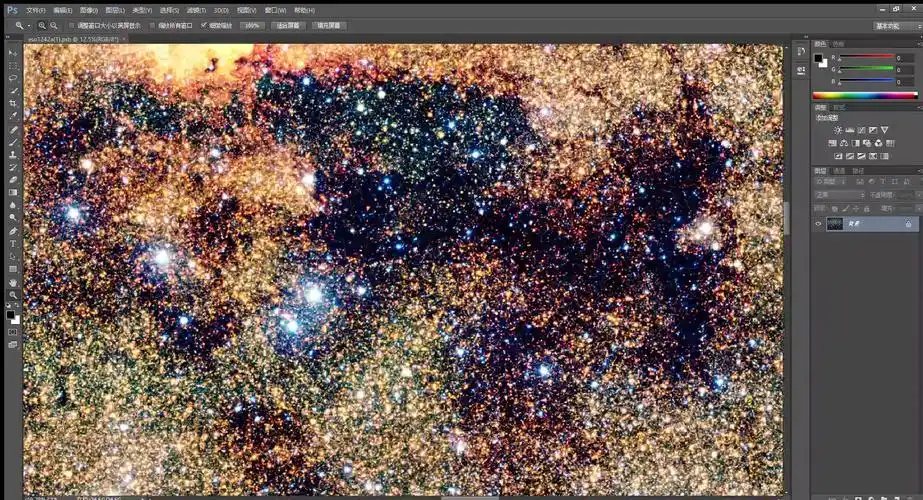Select the Rectangular Marquee tool

click(x=13, y=65)
